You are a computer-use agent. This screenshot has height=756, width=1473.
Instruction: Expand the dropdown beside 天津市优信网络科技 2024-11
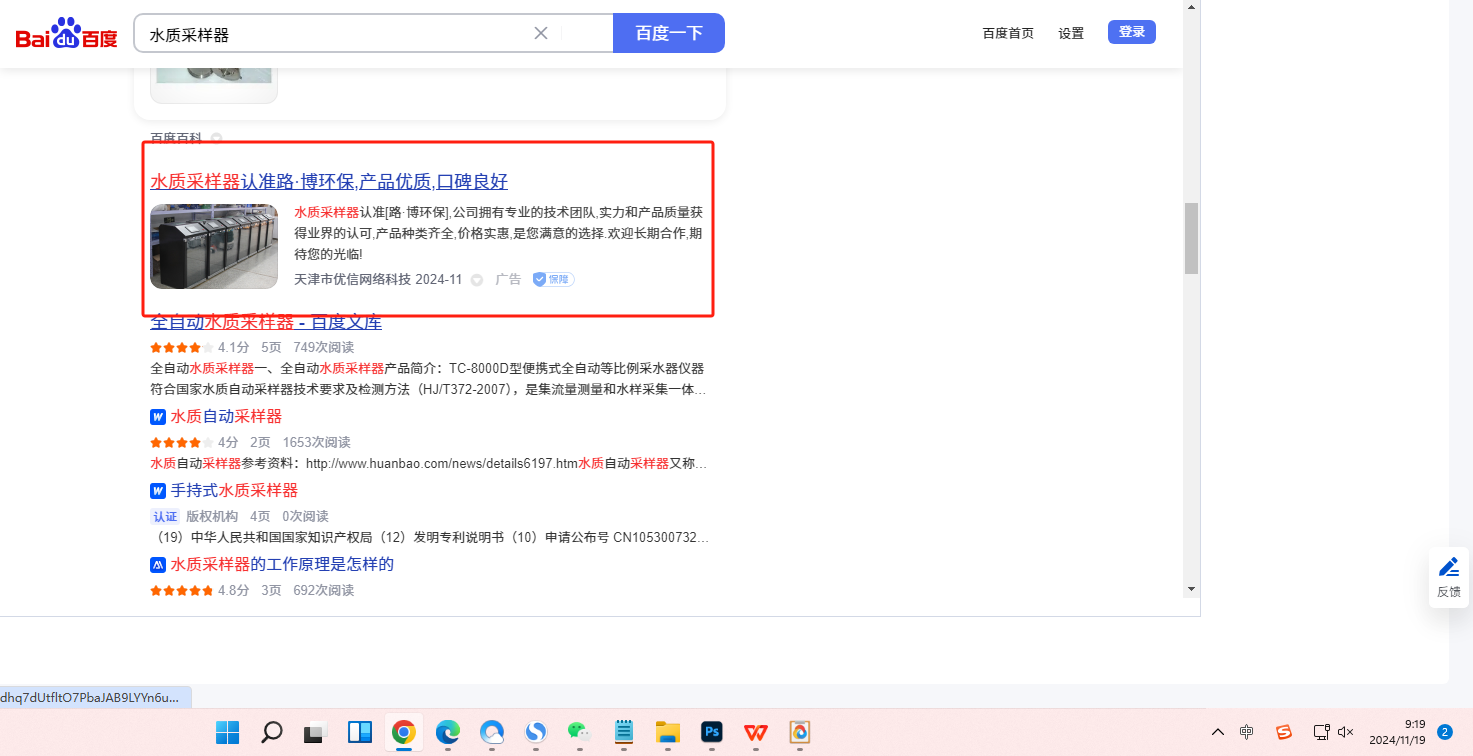477,280
